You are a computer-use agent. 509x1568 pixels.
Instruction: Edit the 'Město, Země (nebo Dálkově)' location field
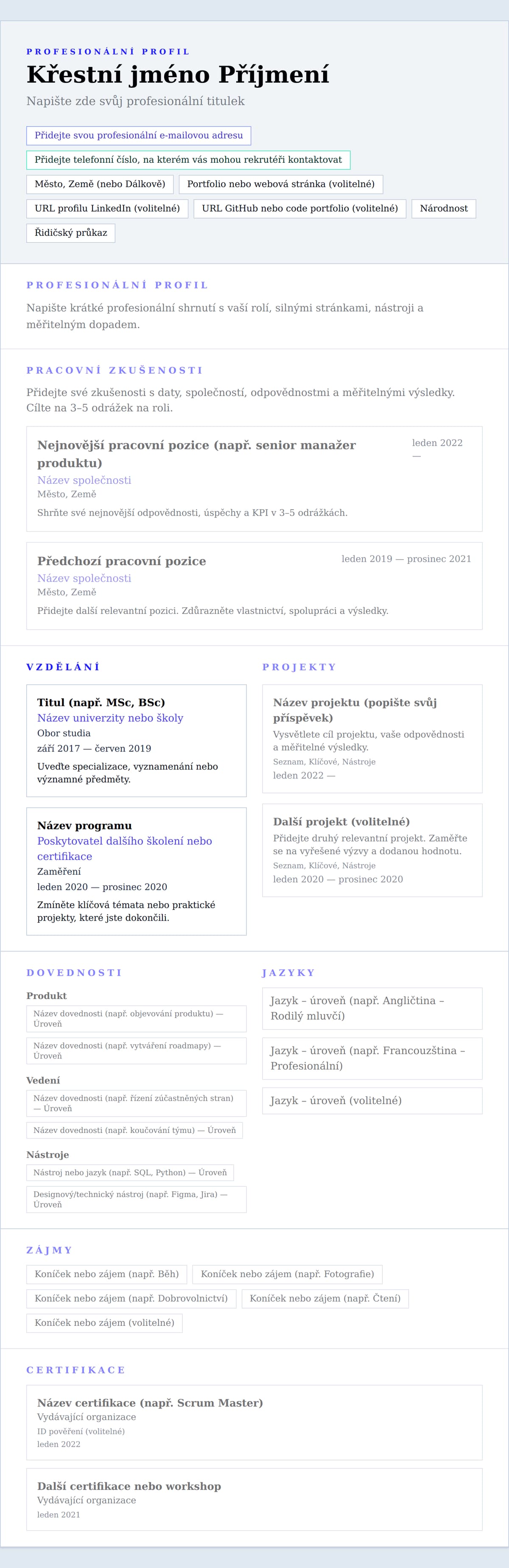pos(100,184)
